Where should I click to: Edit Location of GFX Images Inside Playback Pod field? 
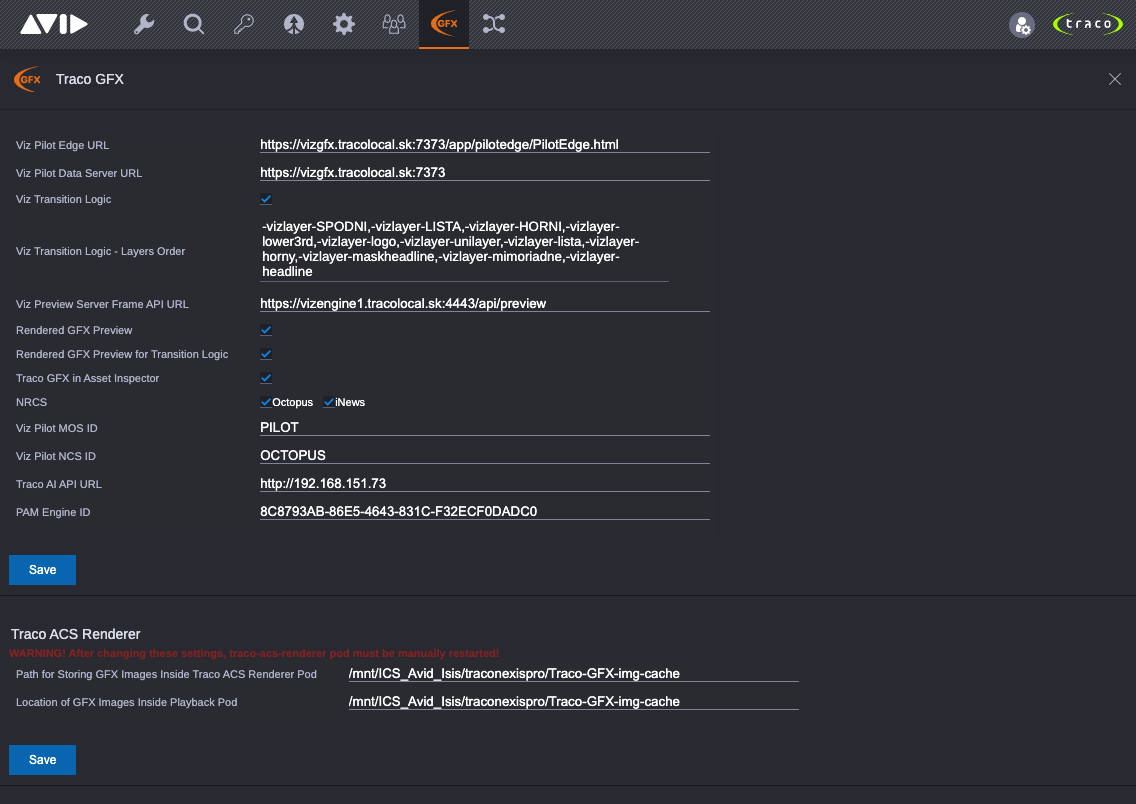point(573,702)
